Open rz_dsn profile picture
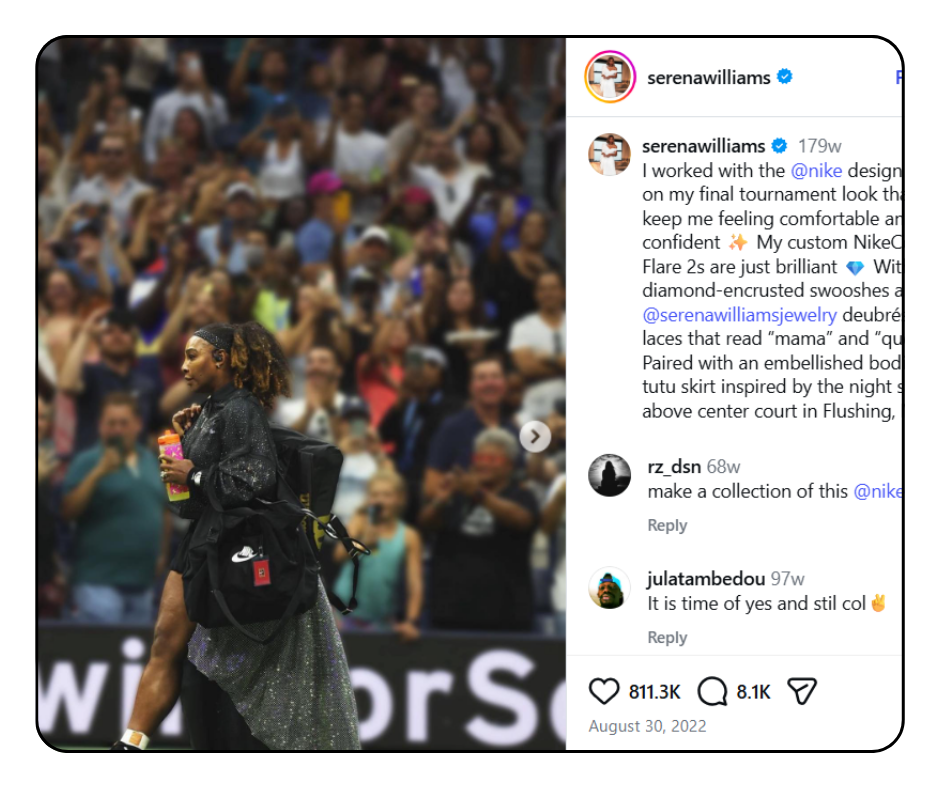 pyautogui.click(x=610, y=475)
